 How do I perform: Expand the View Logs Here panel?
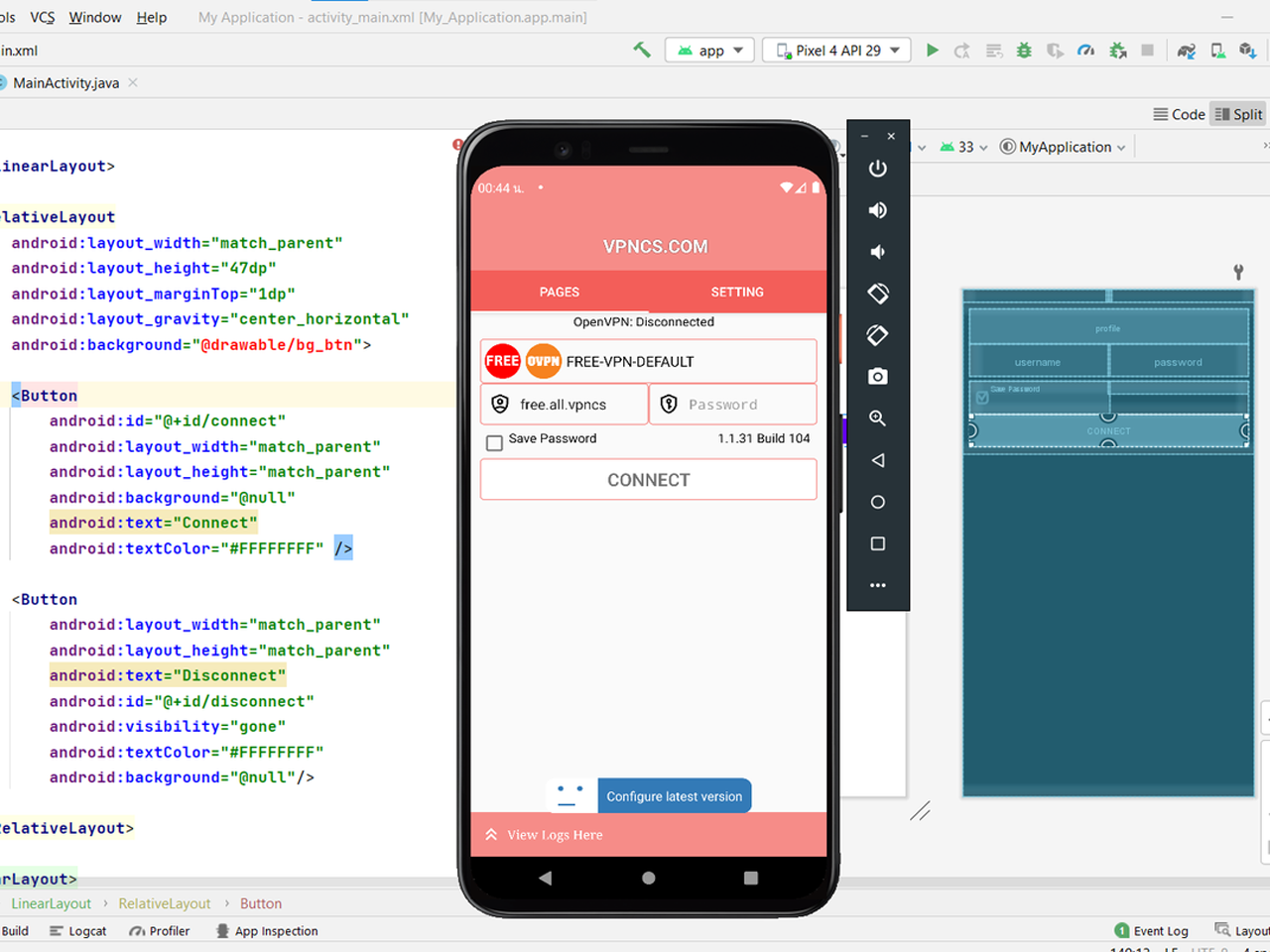649,835
